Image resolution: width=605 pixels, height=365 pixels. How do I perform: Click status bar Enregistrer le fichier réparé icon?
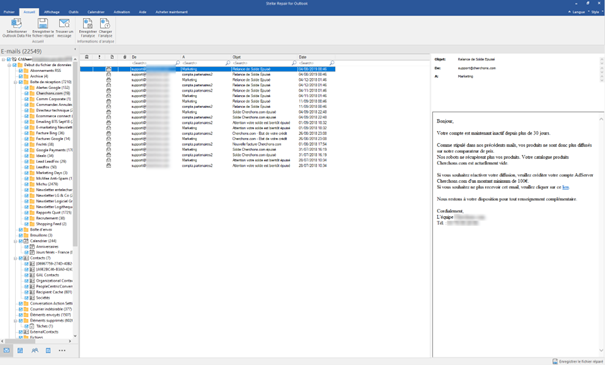(555, 362)
